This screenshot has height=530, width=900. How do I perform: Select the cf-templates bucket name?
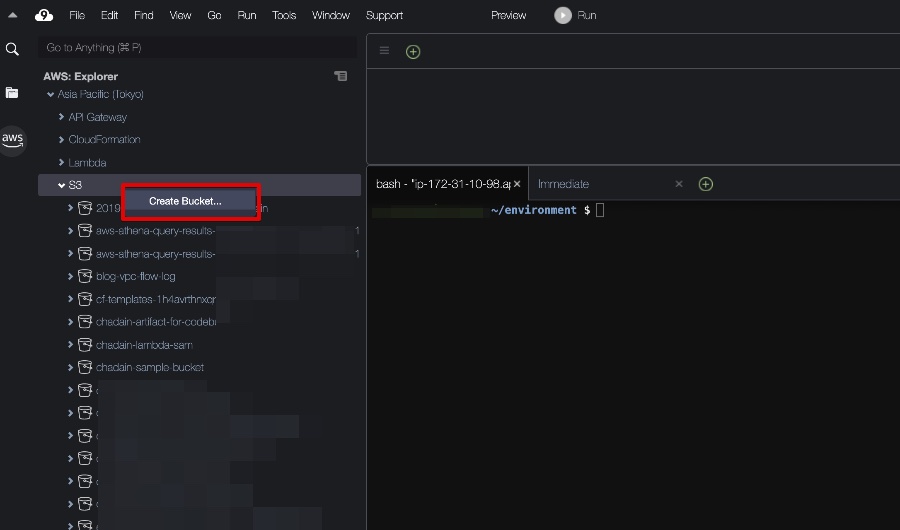coord(156,299)
